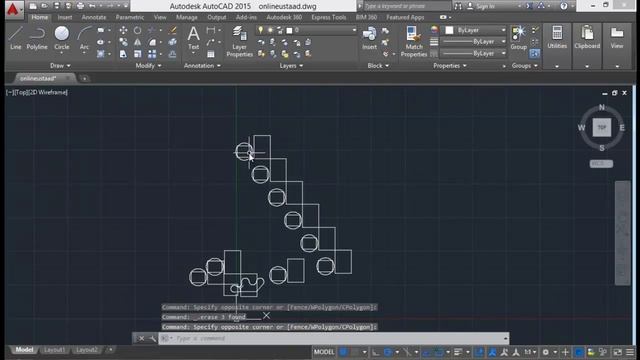Expand the Draw panel dropdown

point(60,66)
